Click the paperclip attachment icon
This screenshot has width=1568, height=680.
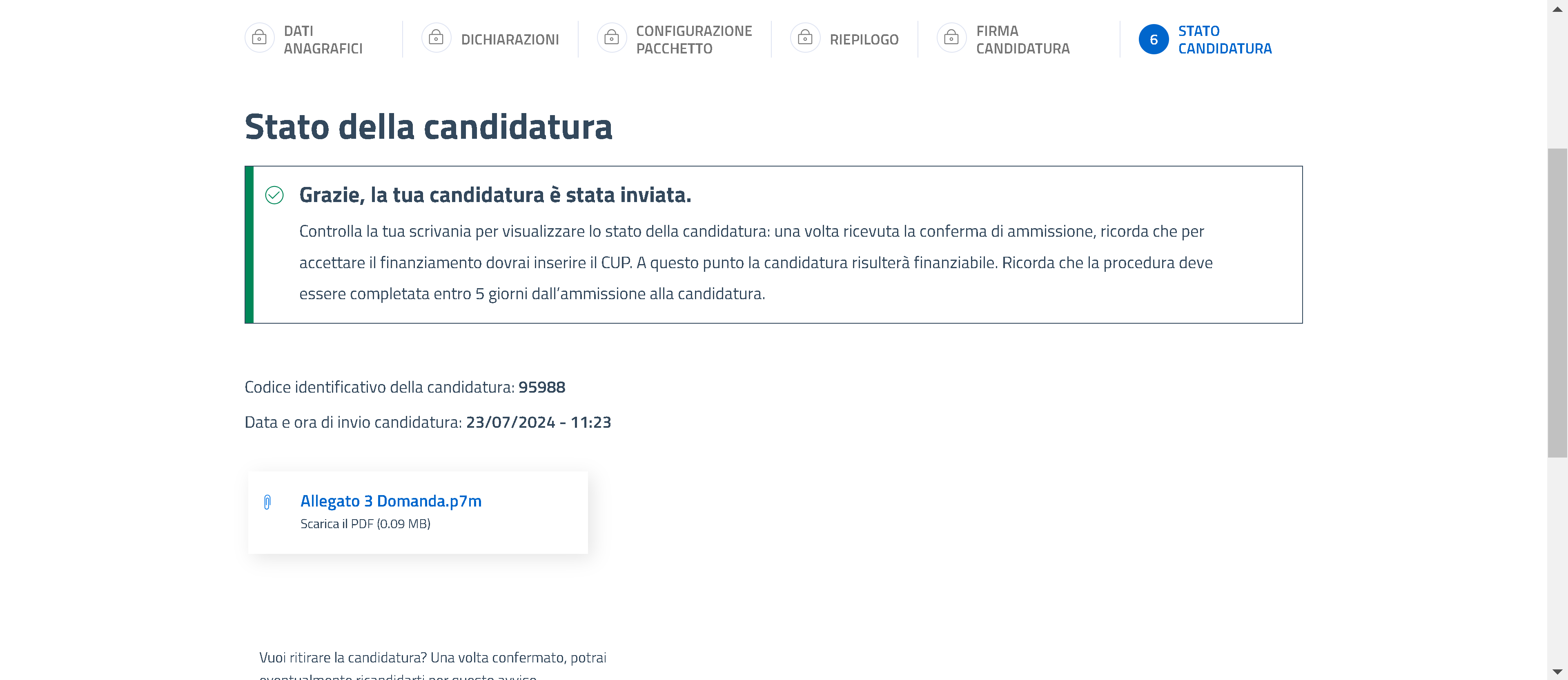tap(267, 502)
